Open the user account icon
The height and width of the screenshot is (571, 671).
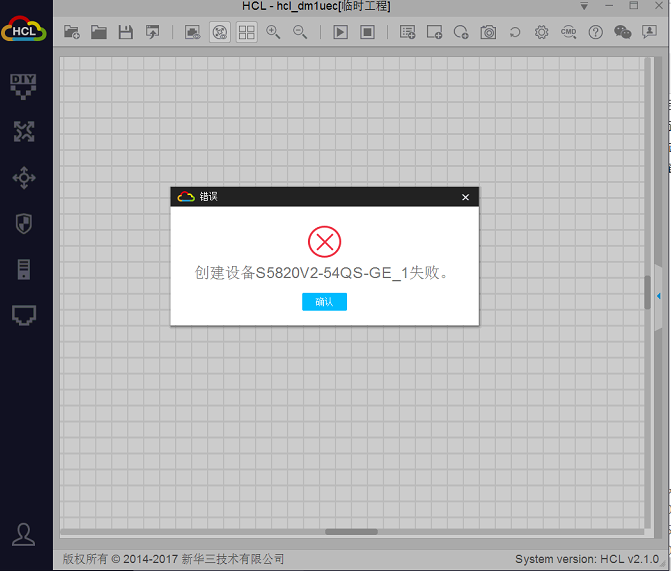pos(24,534)
